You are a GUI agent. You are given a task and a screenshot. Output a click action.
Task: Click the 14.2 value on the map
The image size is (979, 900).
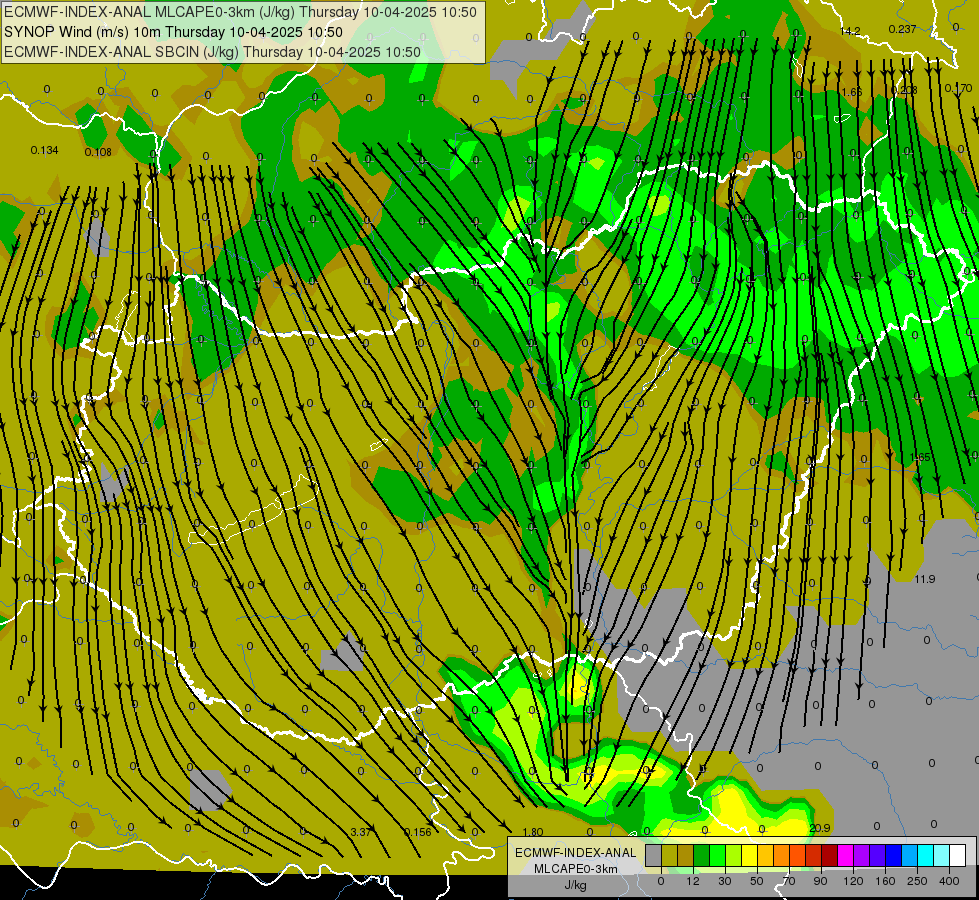click(850, 31)
